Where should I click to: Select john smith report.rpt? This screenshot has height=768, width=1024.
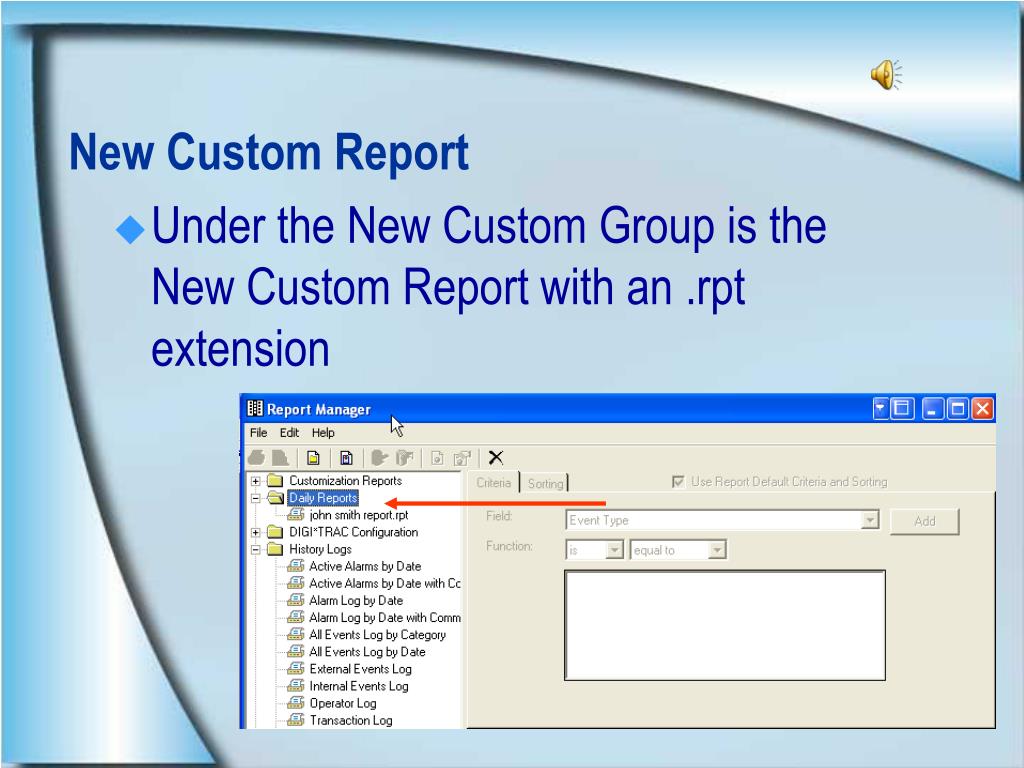coord(359,515)
